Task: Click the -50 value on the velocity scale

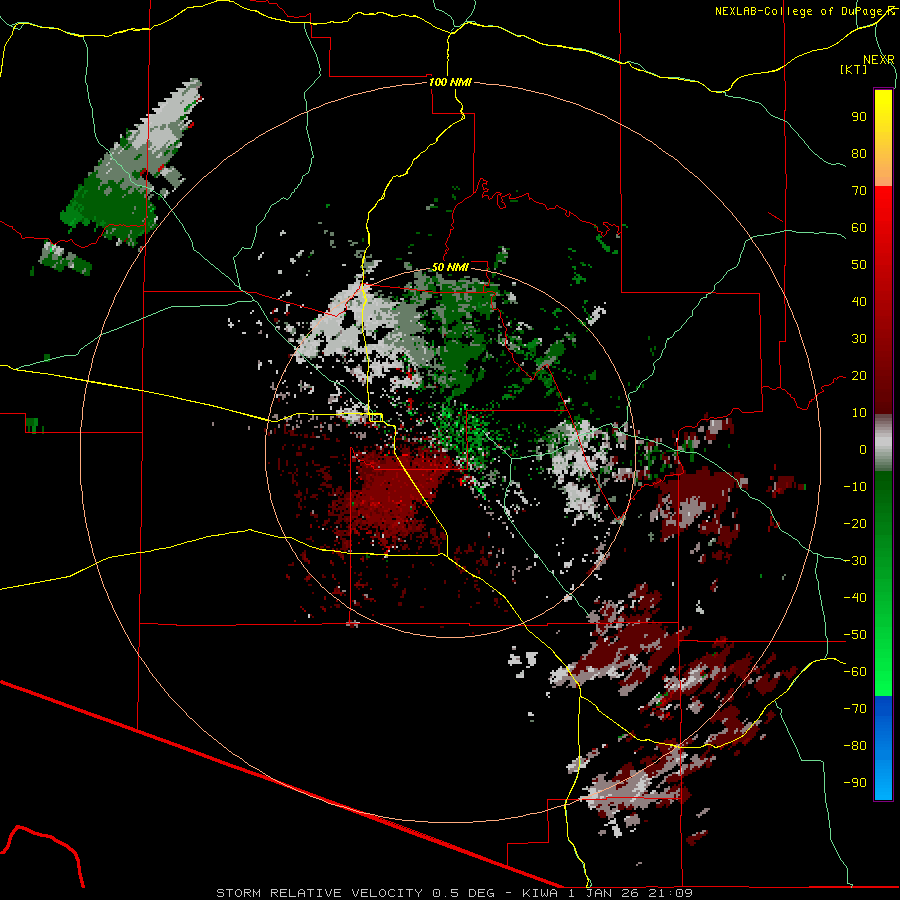Action: pos(855,635)
